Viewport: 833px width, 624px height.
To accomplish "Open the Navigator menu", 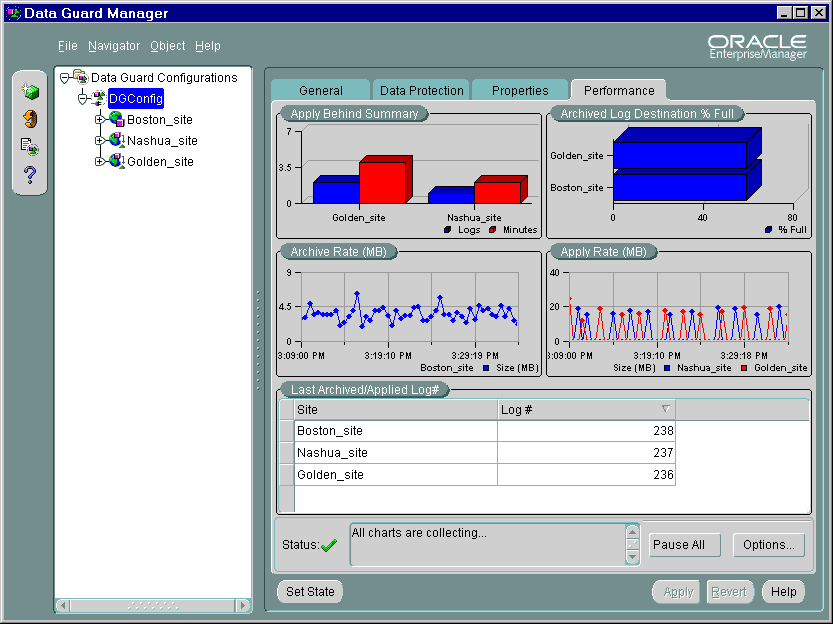I will click(114, 46).
